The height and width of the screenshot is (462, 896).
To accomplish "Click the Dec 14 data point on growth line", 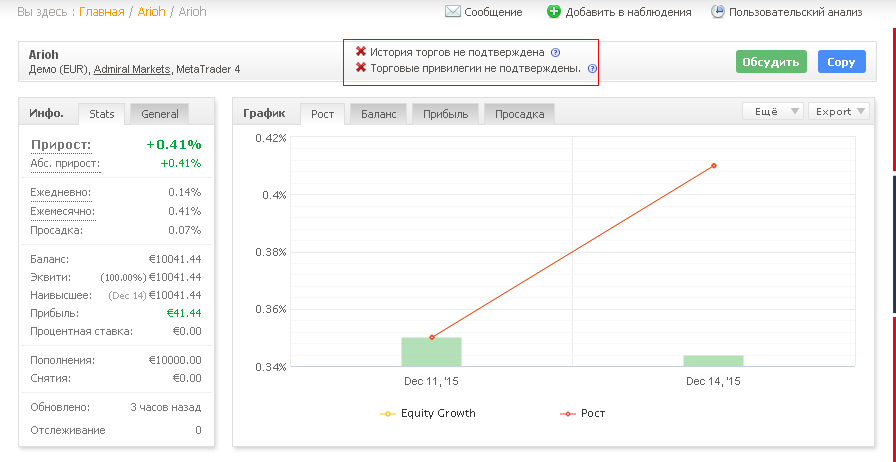I will click(x=714, y=166).
